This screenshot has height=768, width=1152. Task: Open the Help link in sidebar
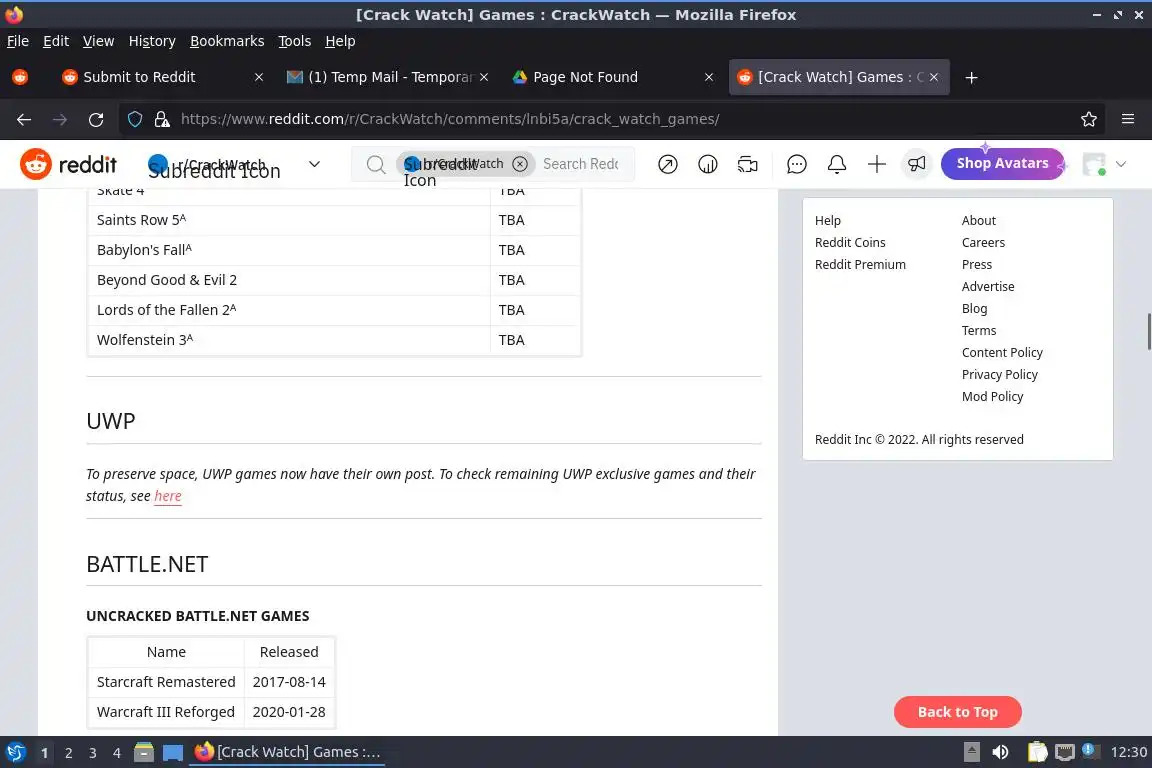827,220
